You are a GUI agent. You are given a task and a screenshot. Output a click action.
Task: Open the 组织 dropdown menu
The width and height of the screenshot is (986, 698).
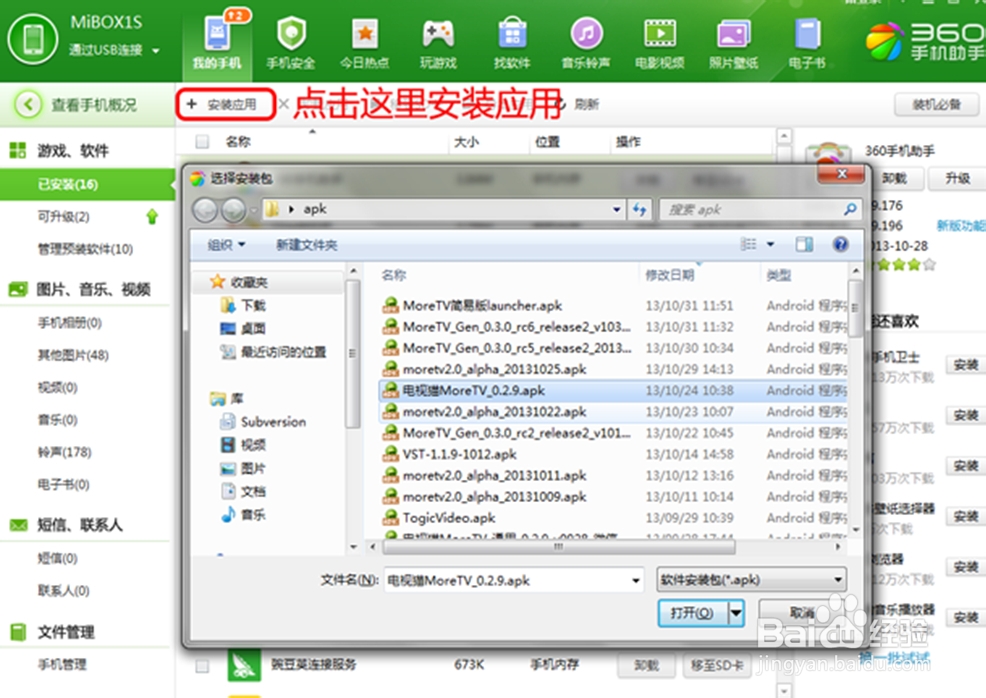(226, 245)
